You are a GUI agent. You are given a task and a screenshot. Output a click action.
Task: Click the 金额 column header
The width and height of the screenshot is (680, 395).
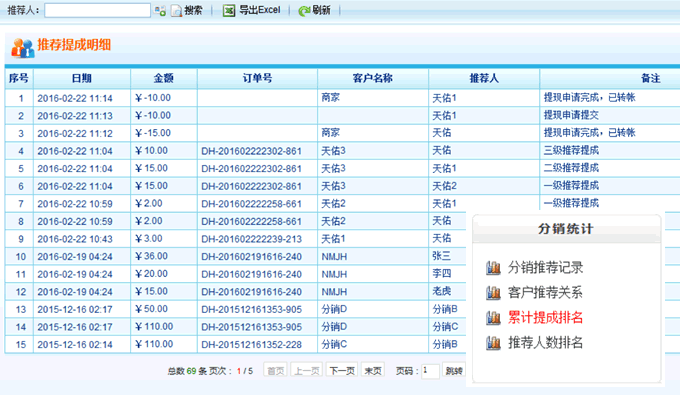click(163, 78)
